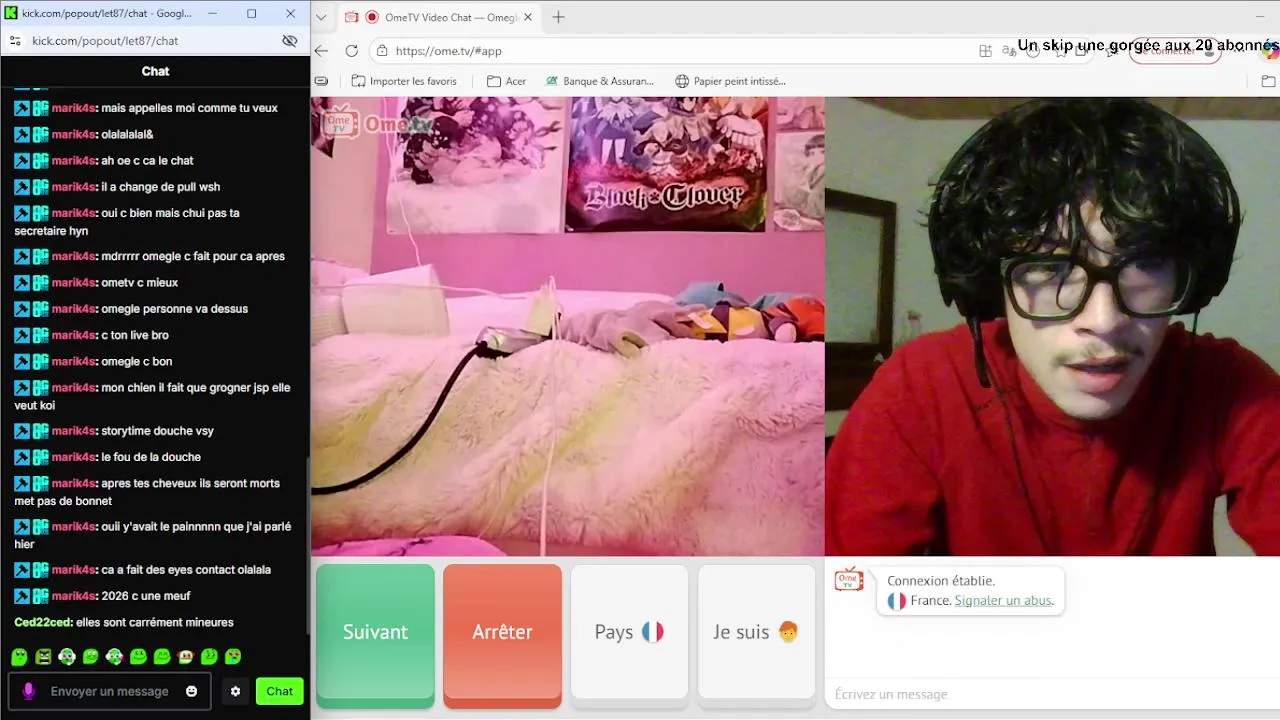Click the third-party cookies eye icon

(290, 41)
